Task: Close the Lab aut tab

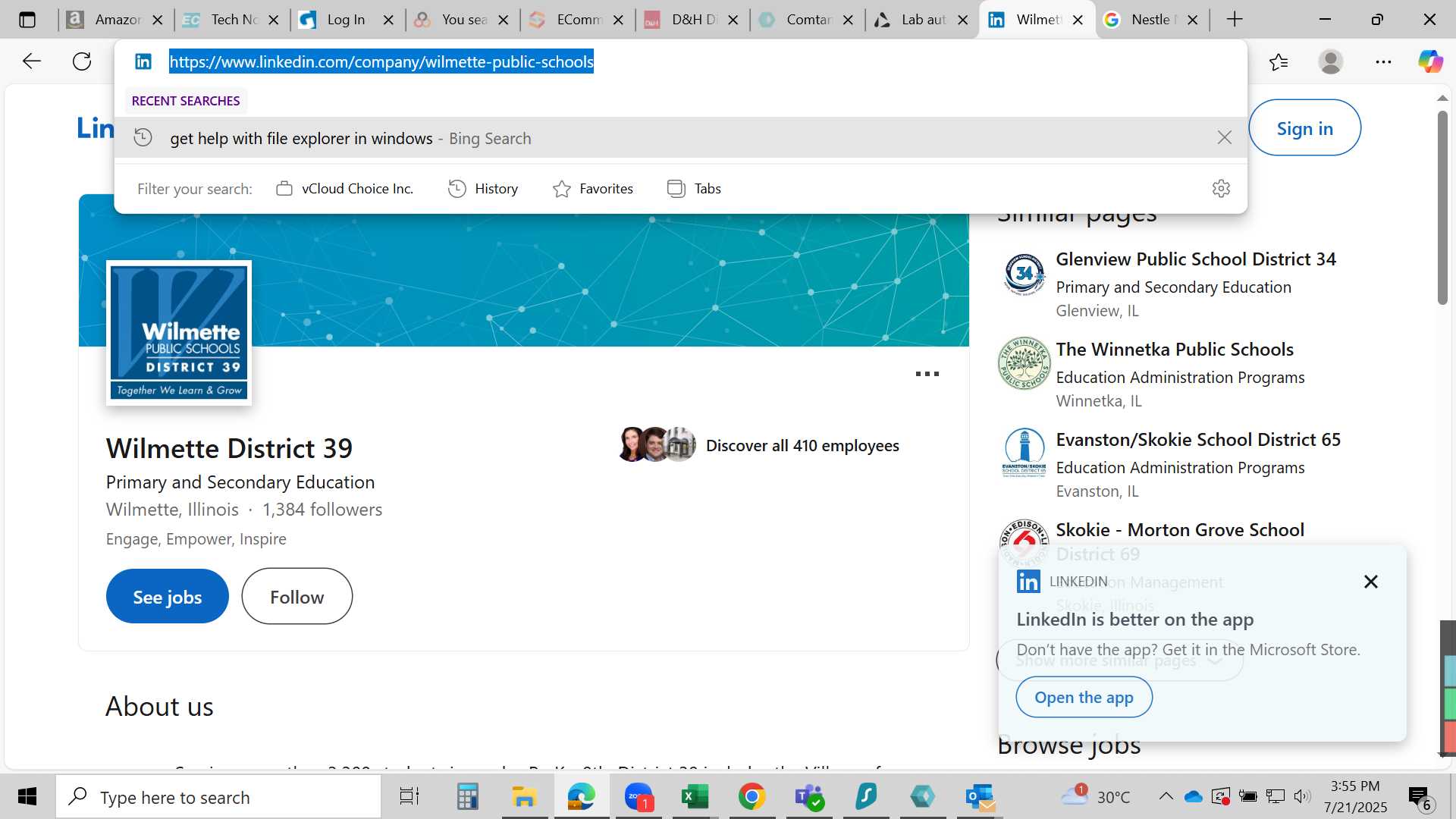Action: 962,20
